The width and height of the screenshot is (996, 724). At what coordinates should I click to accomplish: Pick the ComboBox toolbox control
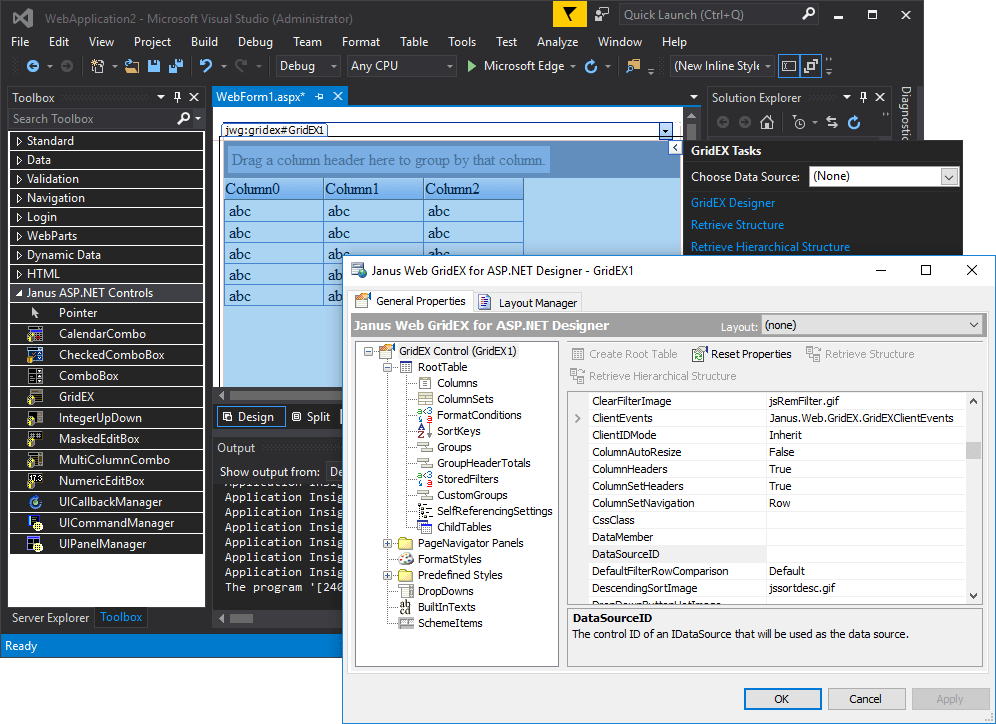coord(106,376)
